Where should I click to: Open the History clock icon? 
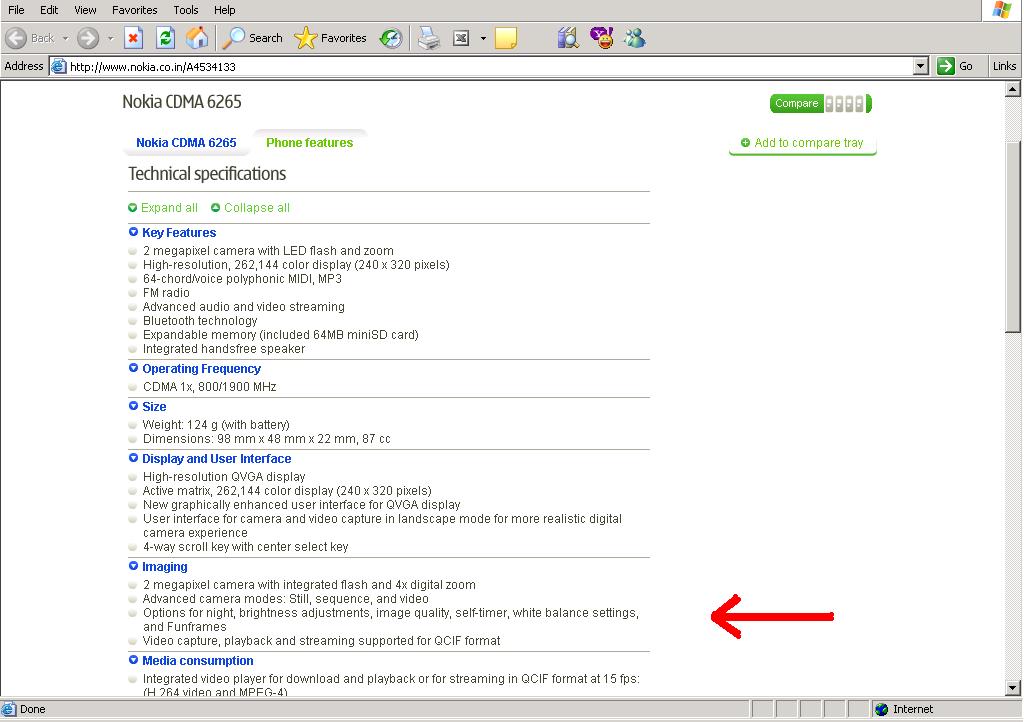point(391,38)
